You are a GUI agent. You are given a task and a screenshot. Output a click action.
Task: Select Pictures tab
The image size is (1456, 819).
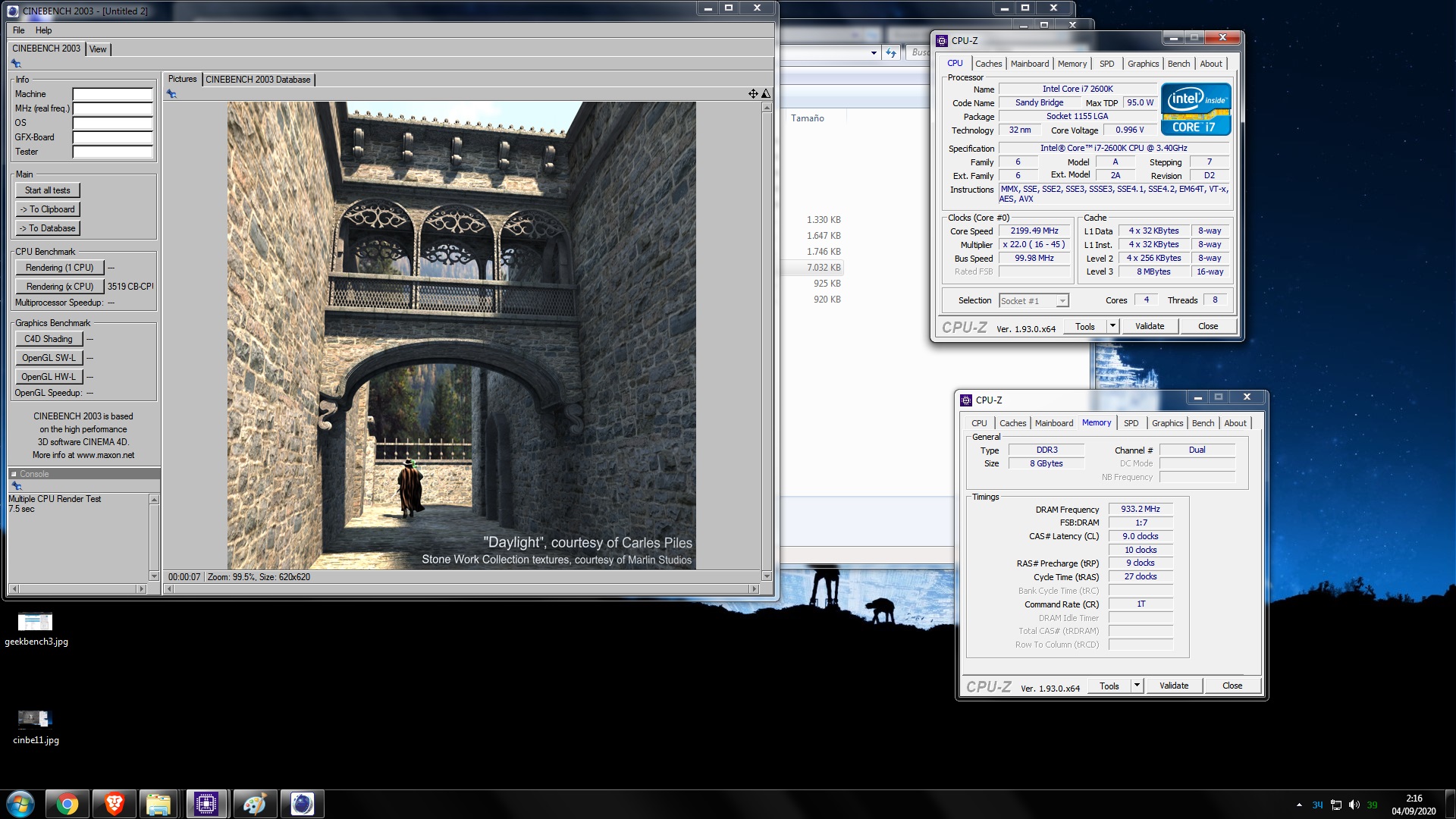tap(182, 79)
